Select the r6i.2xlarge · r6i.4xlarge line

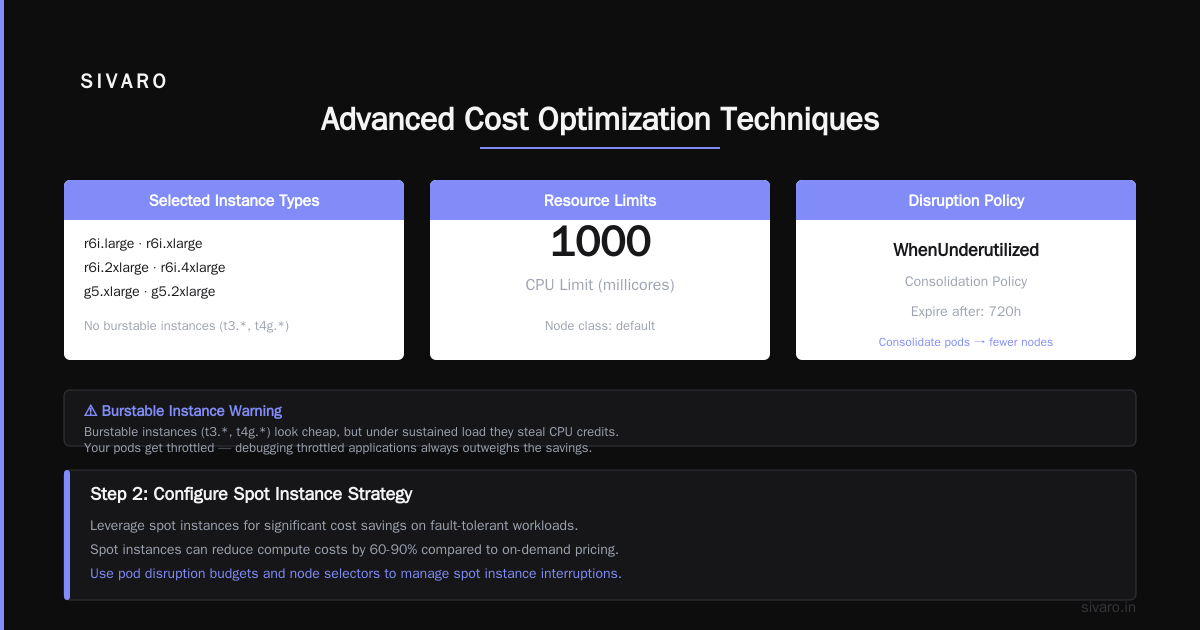click(x=155, y=267)
